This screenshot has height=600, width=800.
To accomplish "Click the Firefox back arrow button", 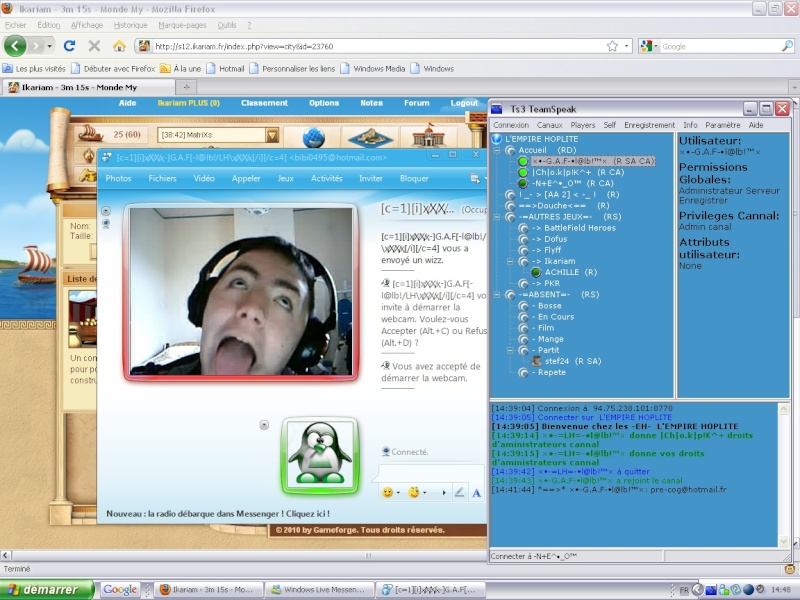I will 15,46.
